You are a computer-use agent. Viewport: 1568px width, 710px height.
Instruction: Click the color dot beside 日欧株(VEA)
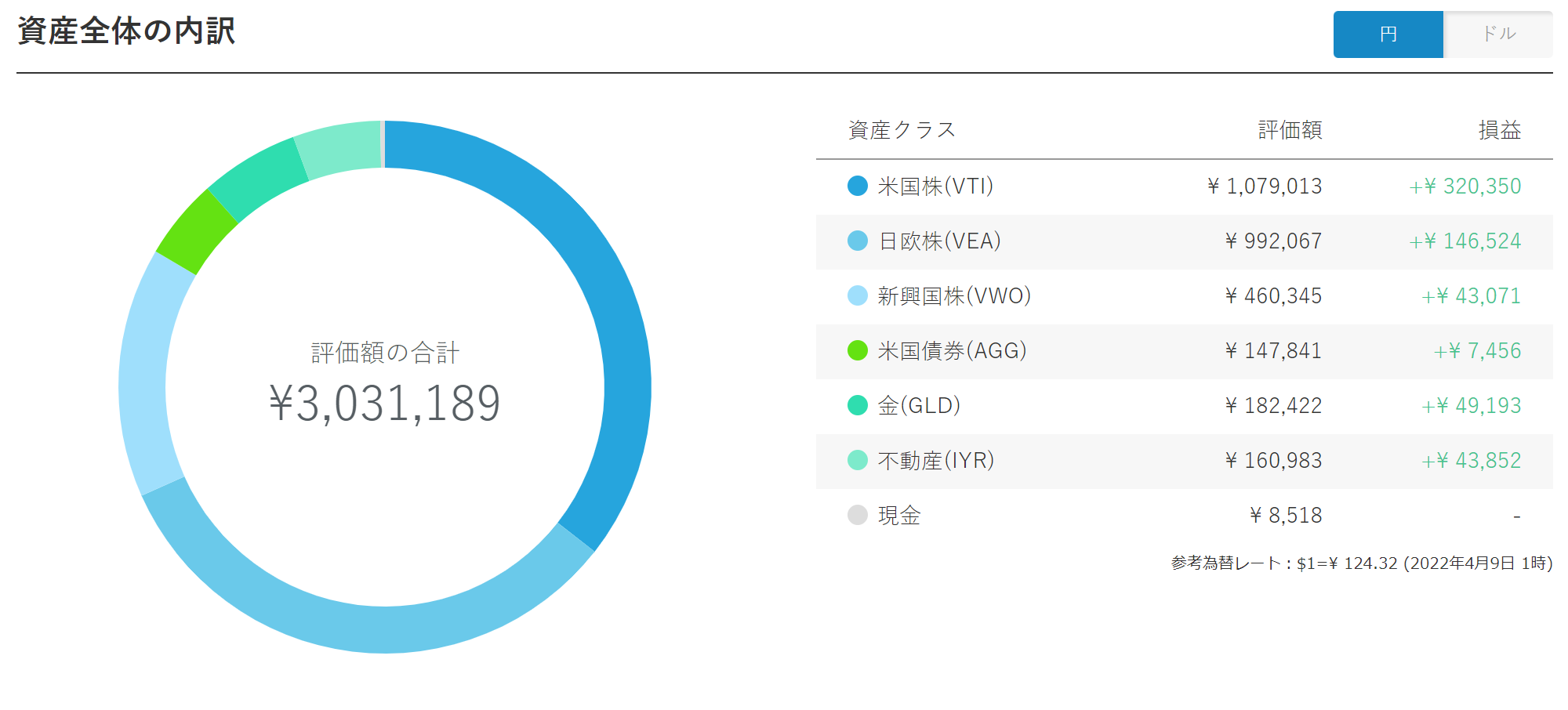point(858,241)
